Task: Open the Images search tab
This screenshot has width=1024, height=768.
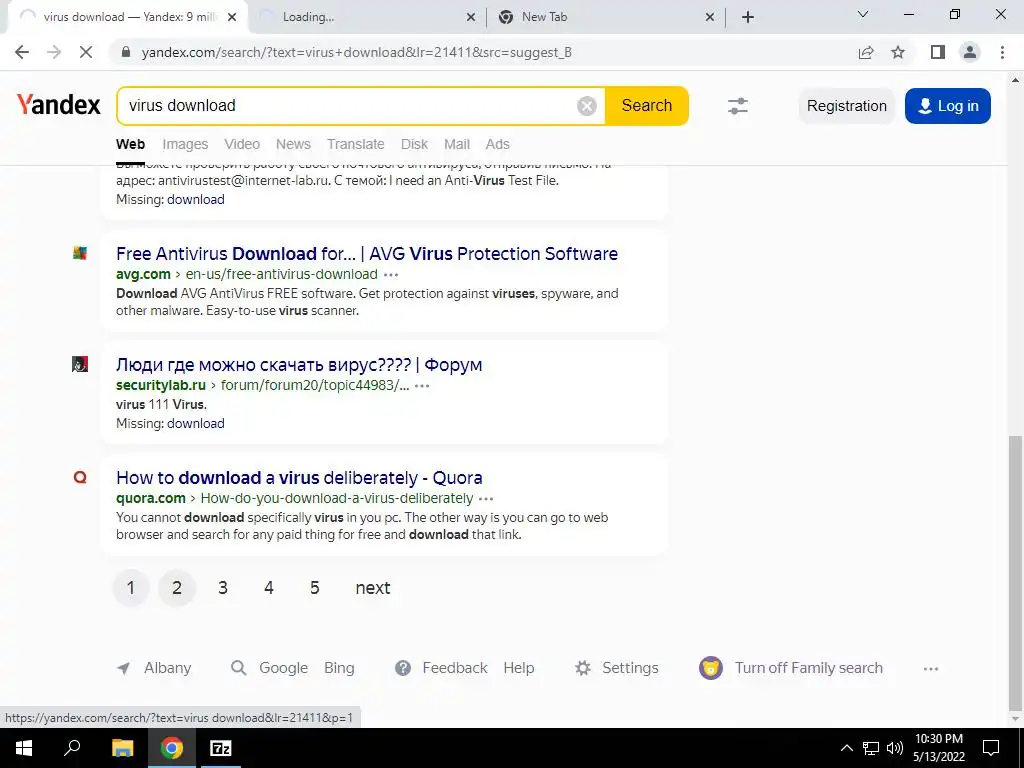Action: (x=185, y=144)
